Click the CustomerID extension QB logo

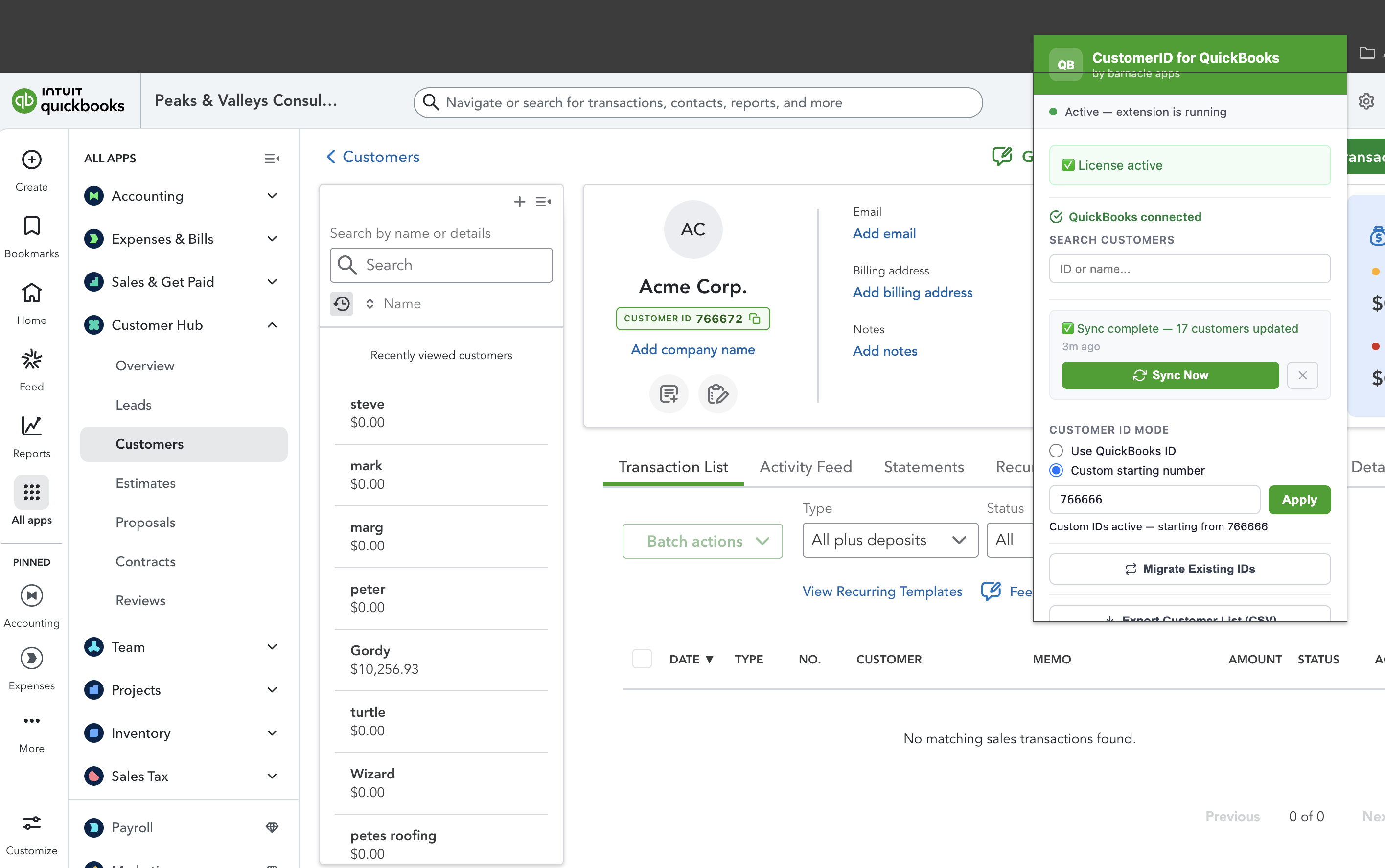1066,64
